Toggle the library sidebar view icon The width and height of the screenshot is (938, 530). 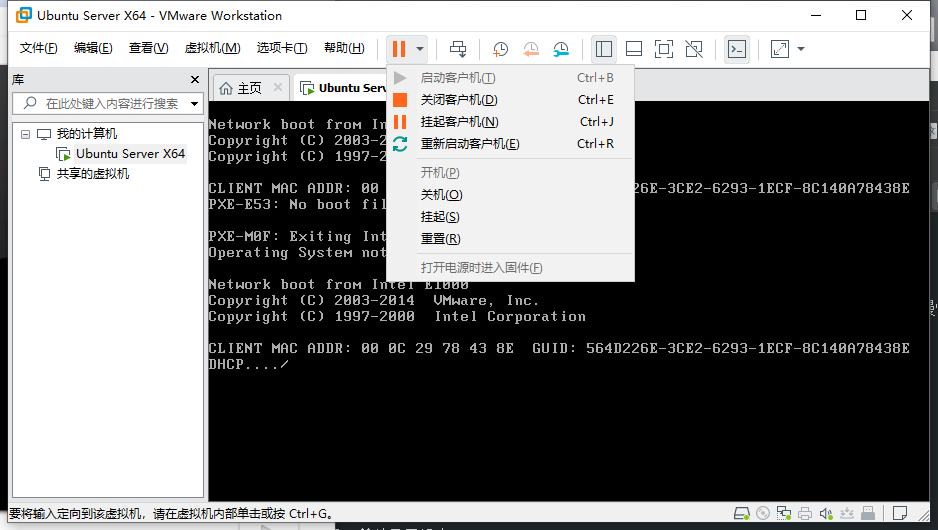(604, 49)
